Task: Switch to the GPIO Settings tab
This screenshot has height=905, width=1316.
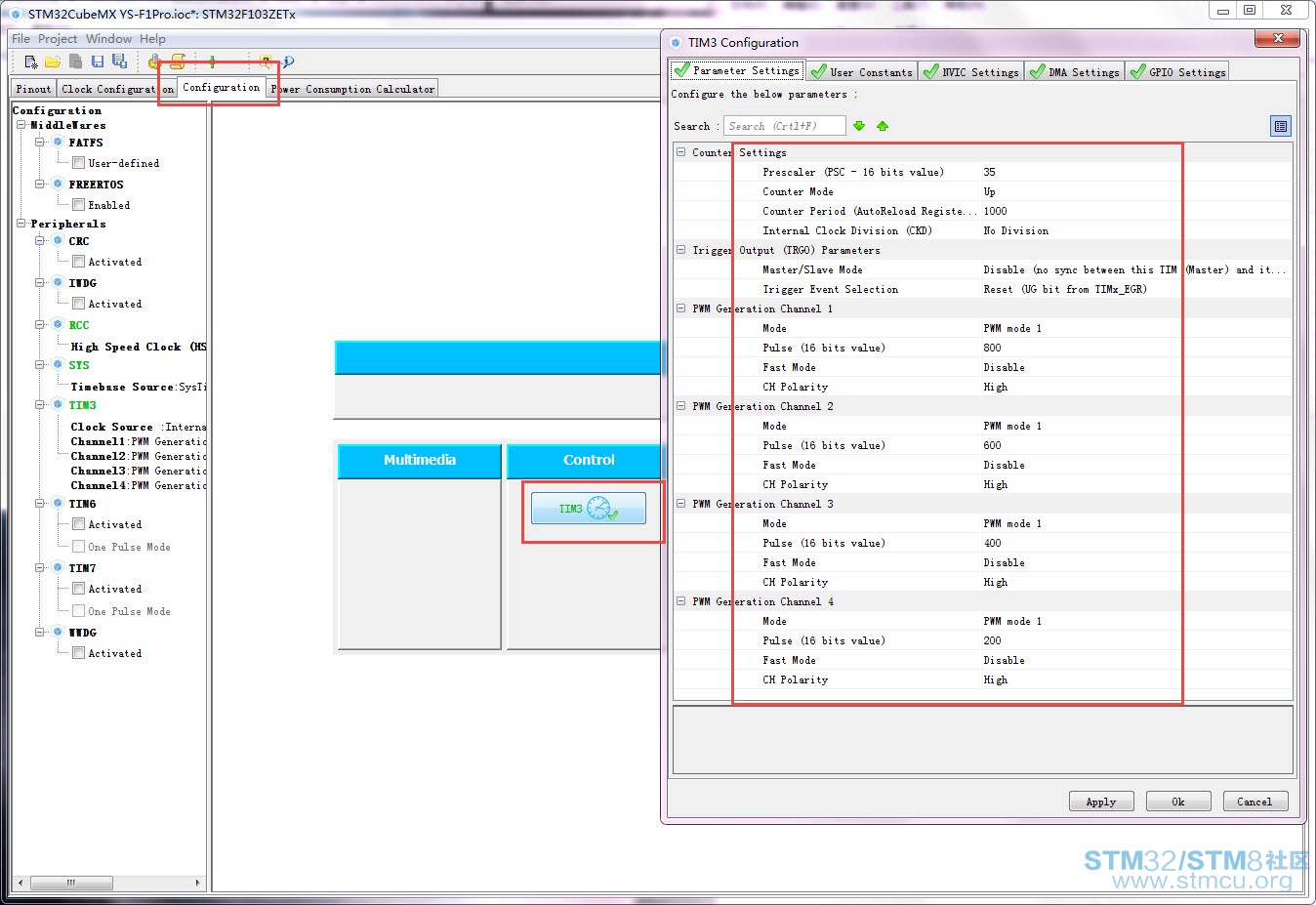Action: [1177, 72]
